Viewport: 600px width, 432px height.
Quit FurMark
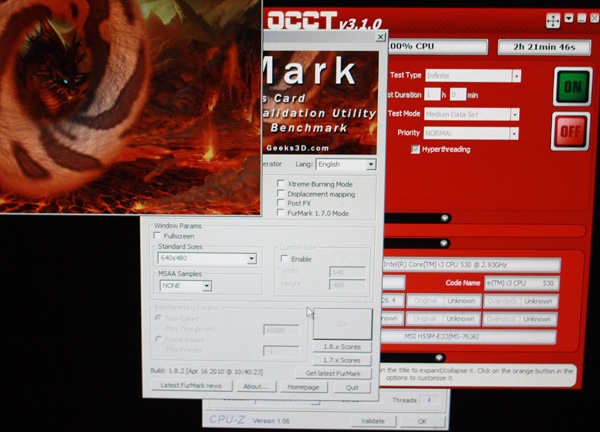coord(352,388)
